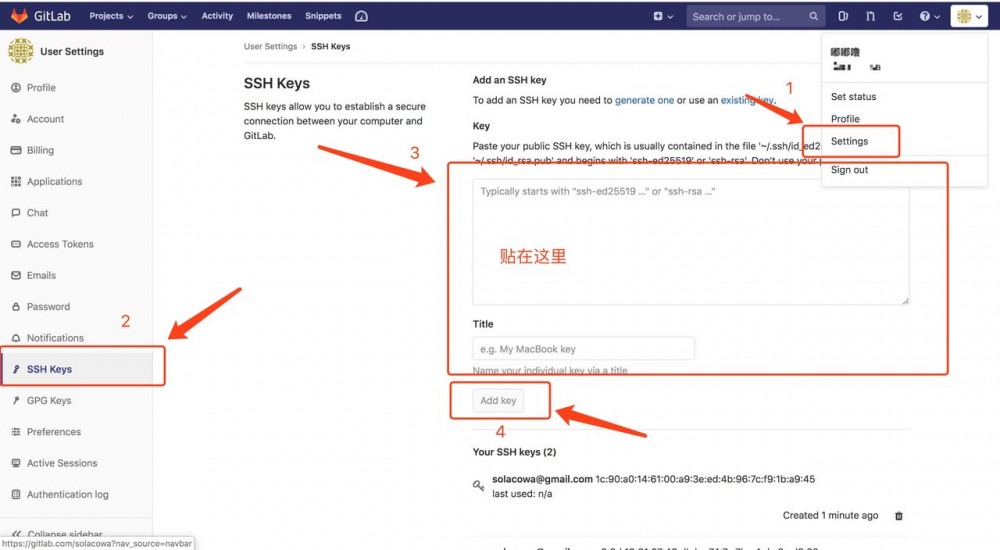Click the Notifications bell icon
This screenshot has height=550, width=1000.
16,338
